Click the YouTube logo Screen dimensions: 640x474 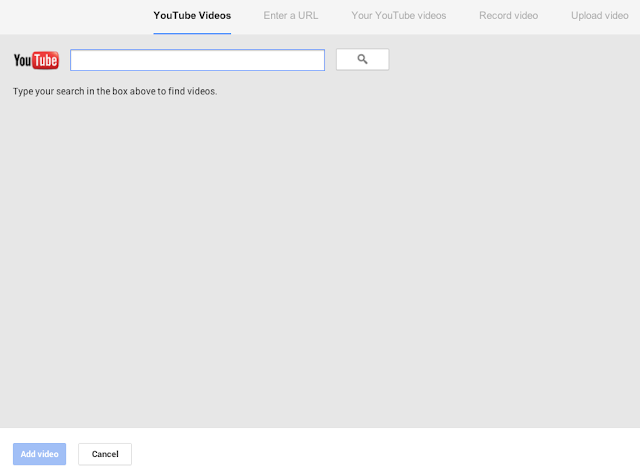click(x=36, y=60)
